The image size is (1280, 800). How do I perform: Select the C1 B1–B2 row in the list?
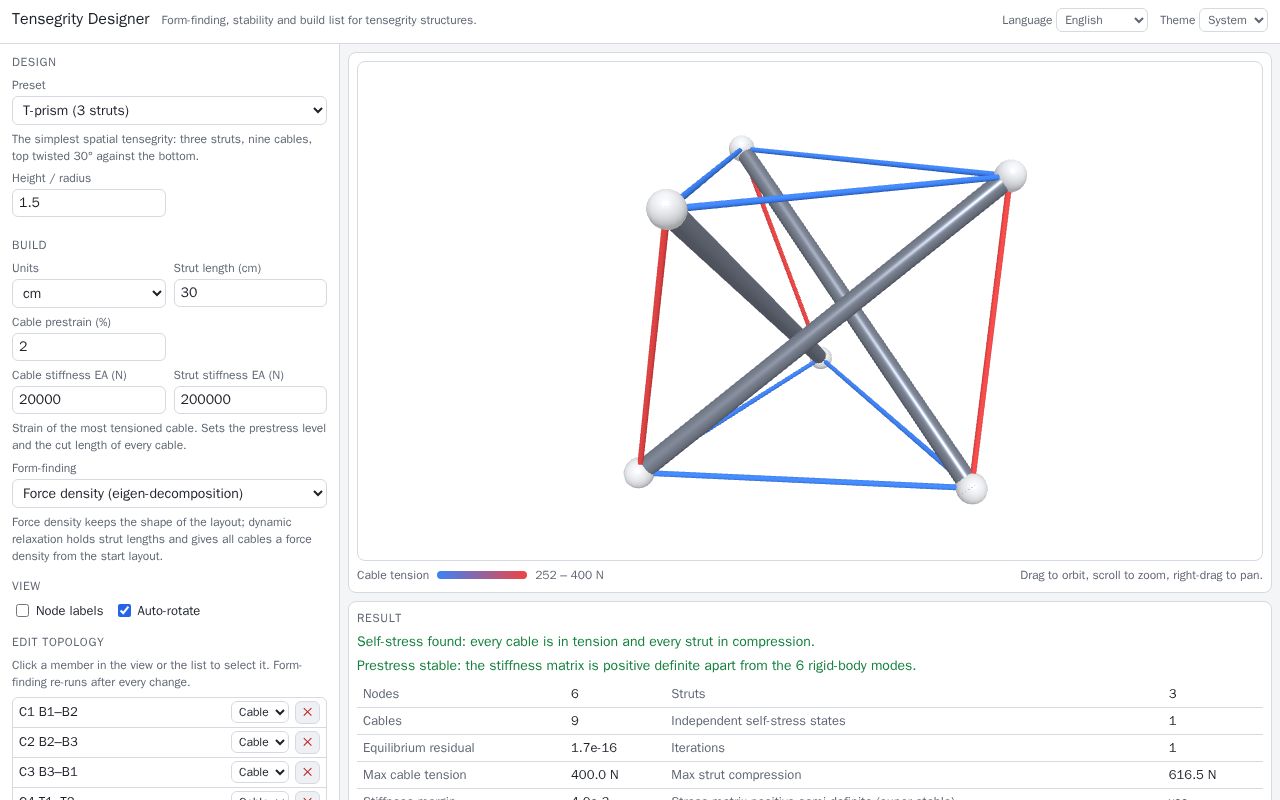(x=169, y=712)
